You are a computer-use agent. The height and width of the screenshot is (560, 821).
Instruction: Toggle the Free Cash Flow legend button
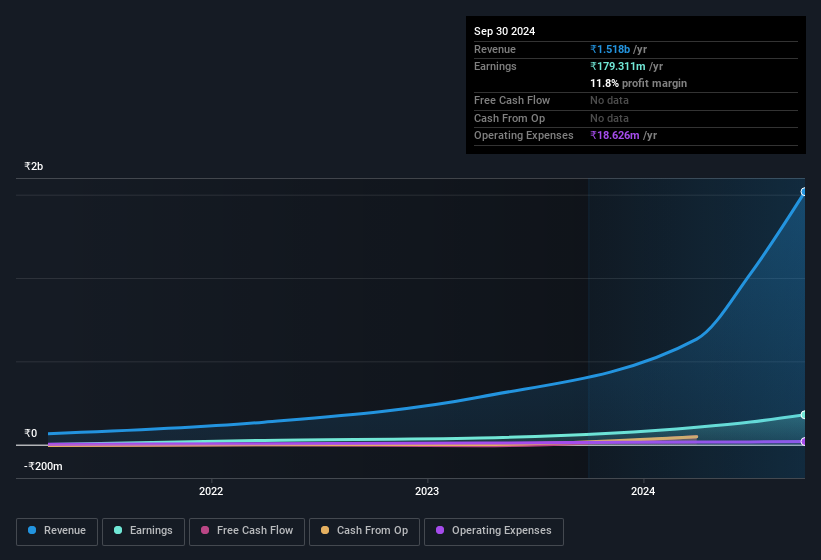click(x=247, y=531)
